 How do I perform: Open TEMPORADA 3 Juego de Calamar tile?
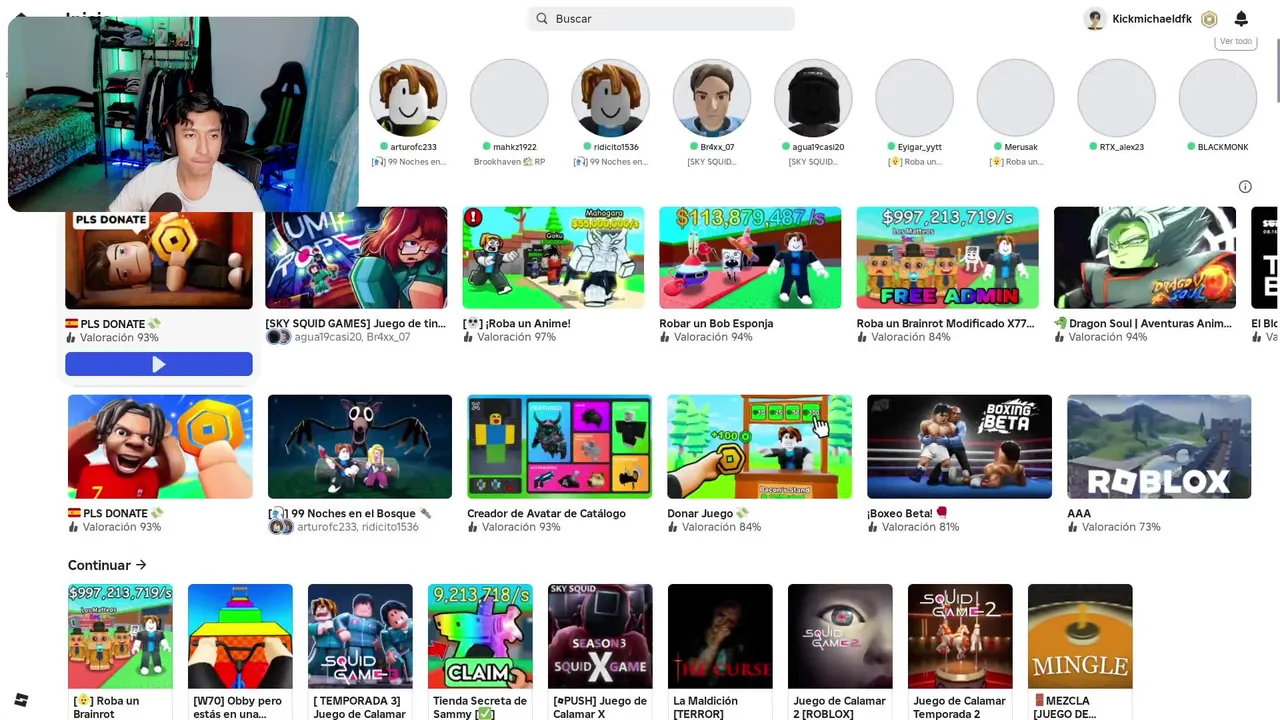coord(360,636)
